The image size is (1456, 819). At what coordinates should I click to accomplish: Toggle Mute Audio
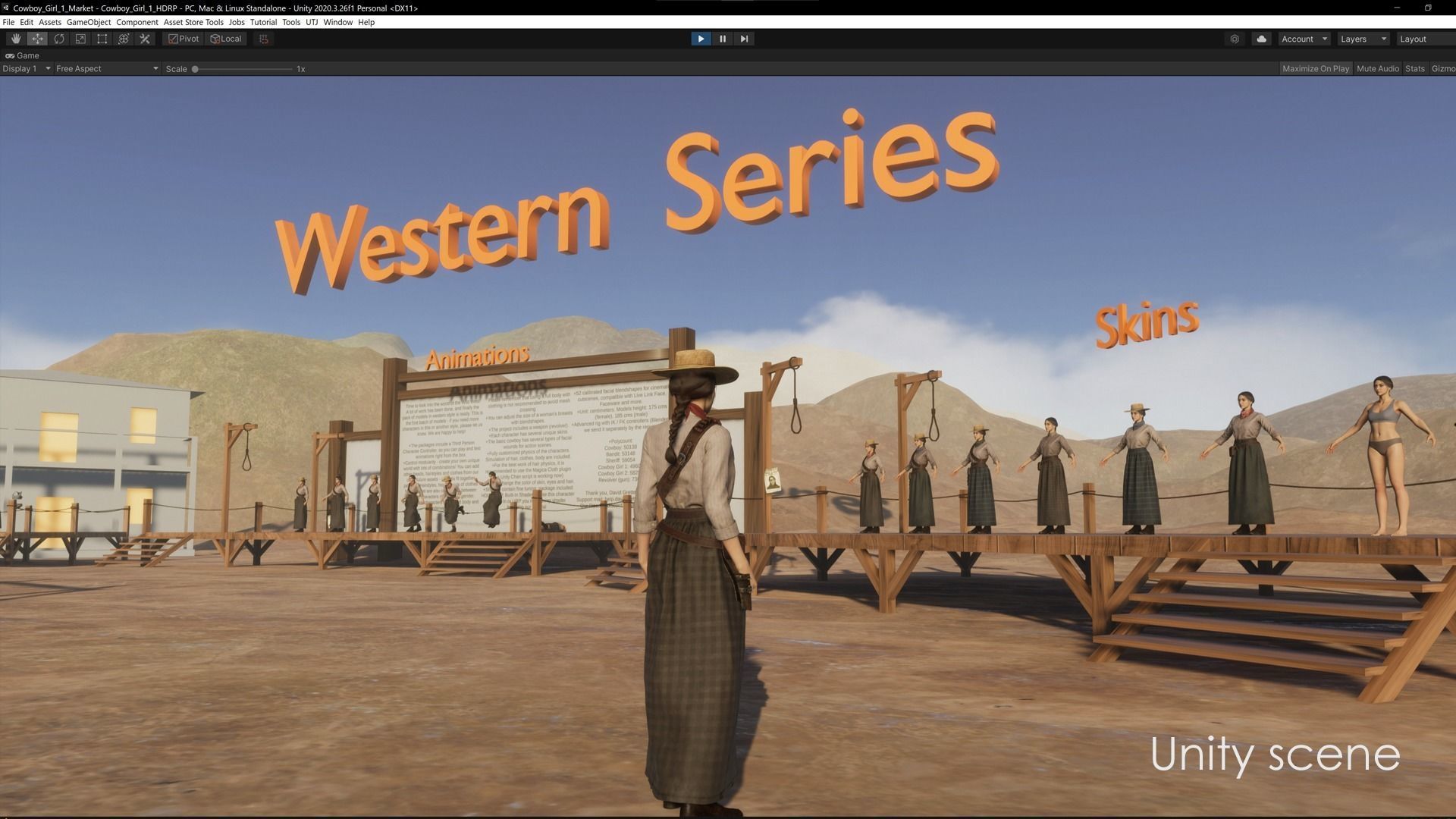coord(1378,68)
